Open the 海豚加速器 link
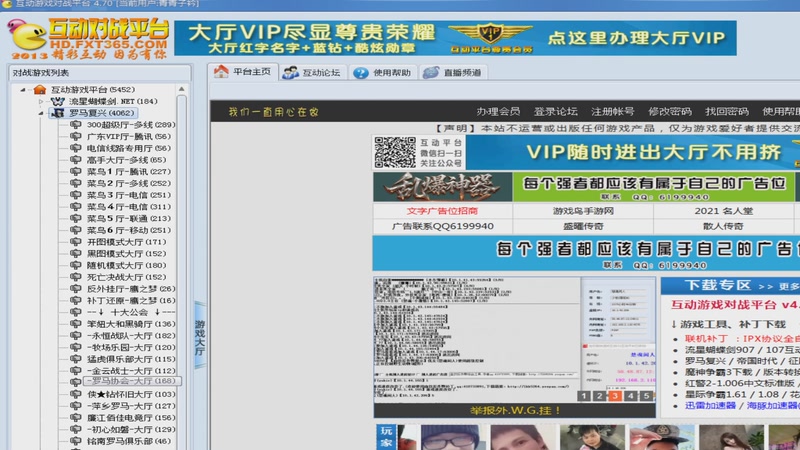The height and width of the screenshot is (450, 800). [773, 406]
